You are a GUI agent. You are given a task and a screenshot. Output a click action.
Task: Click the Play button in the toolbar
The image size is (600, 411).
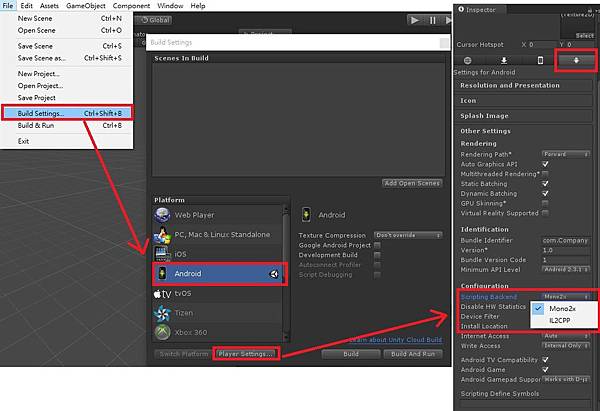pyautogui.click(x=415, y=20)
